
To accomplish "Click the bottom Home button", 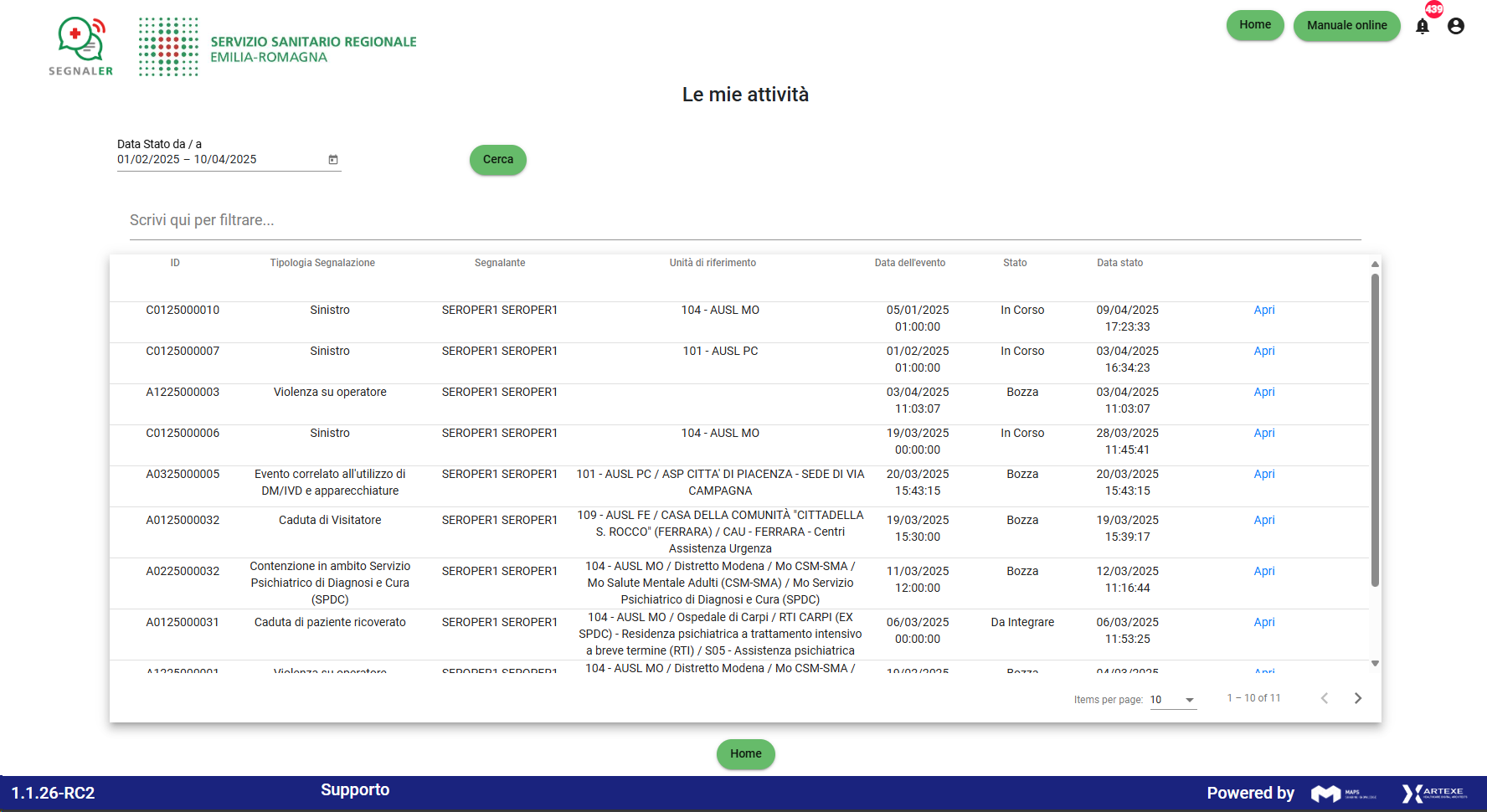I will tap(745, 753).
